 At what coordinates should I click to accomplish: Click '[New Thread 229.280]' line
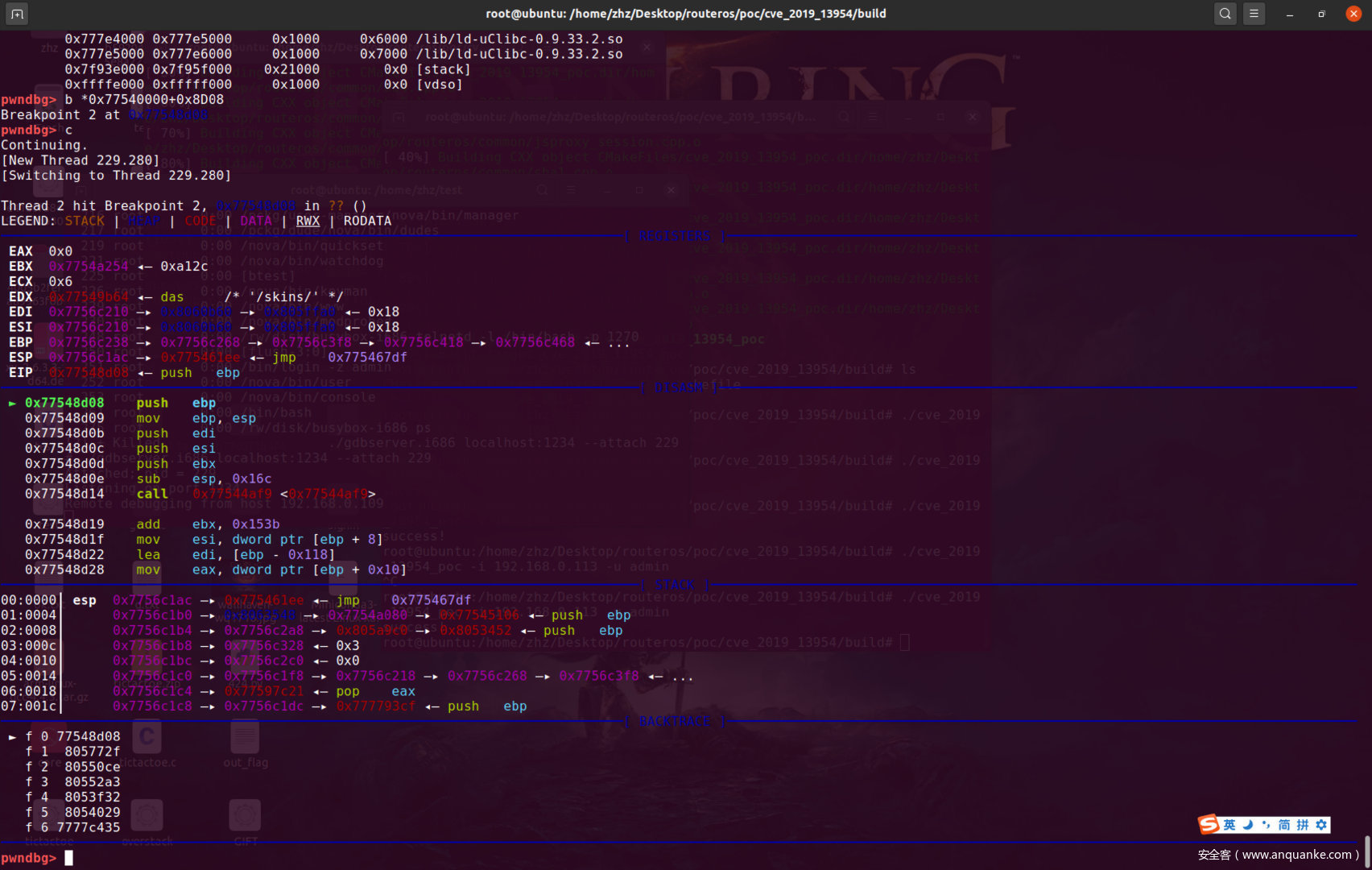click(x=81, y=160)
